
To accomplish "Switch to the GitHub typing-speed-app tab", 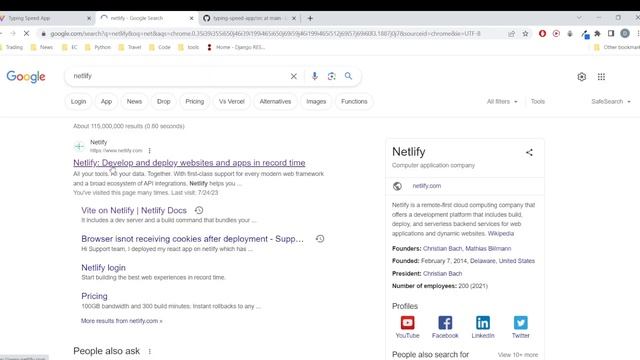I will [x=250, y=18].
